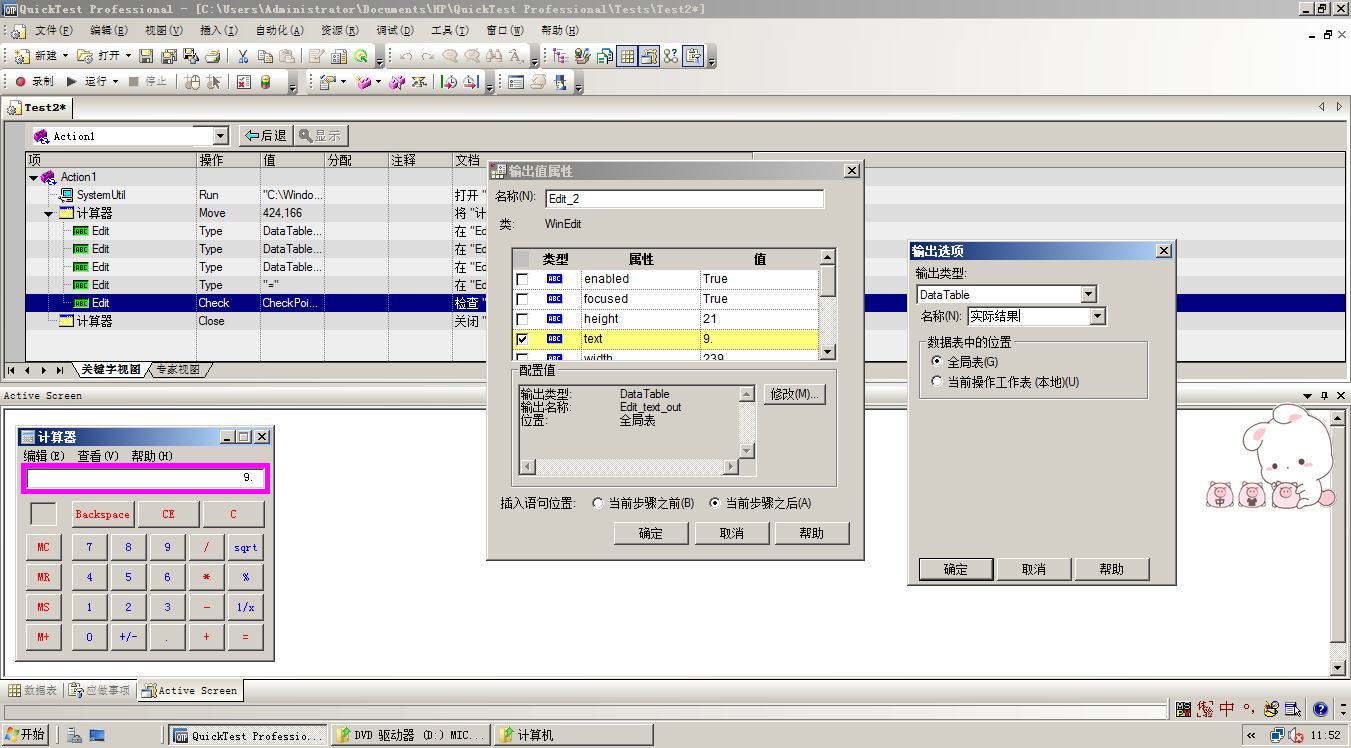Open the 新建 button dropdown arrow
The width and height of the screenshot is (1351, 748).
pos(66,56)
